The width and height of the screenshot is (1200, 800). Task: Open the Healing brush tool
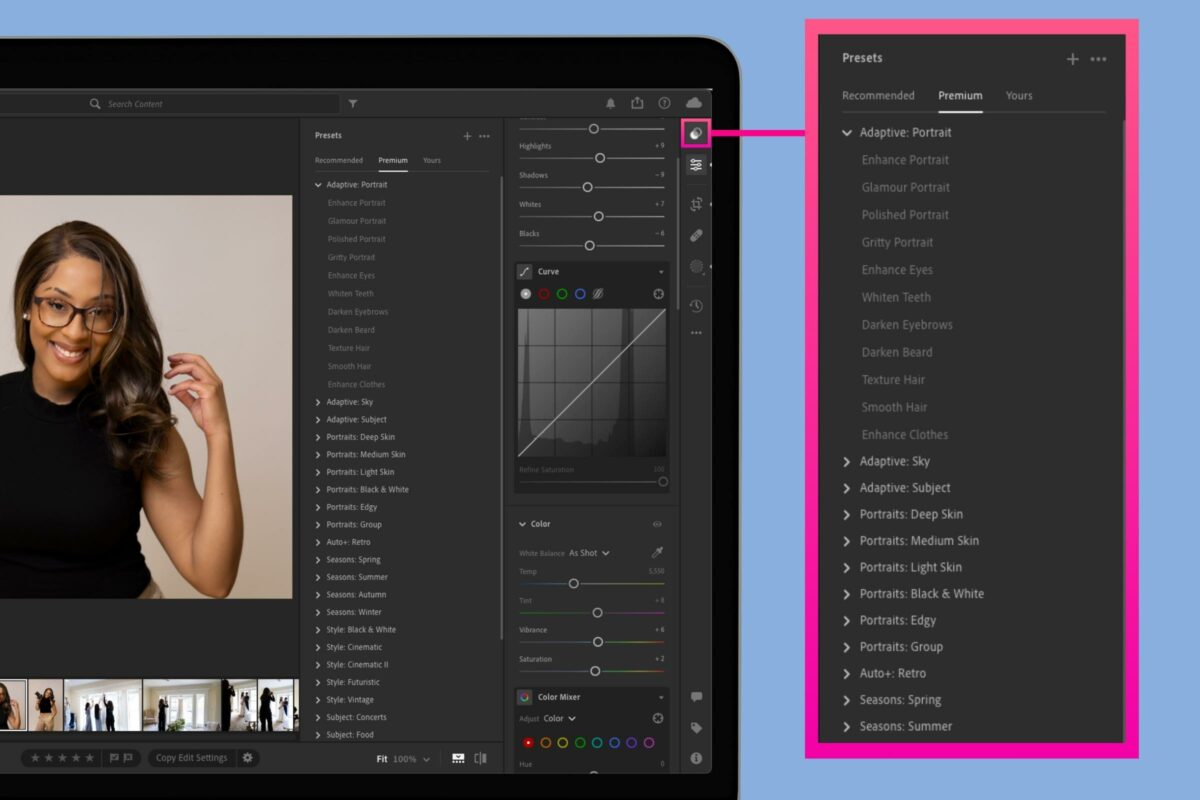[x=696, y=235]
